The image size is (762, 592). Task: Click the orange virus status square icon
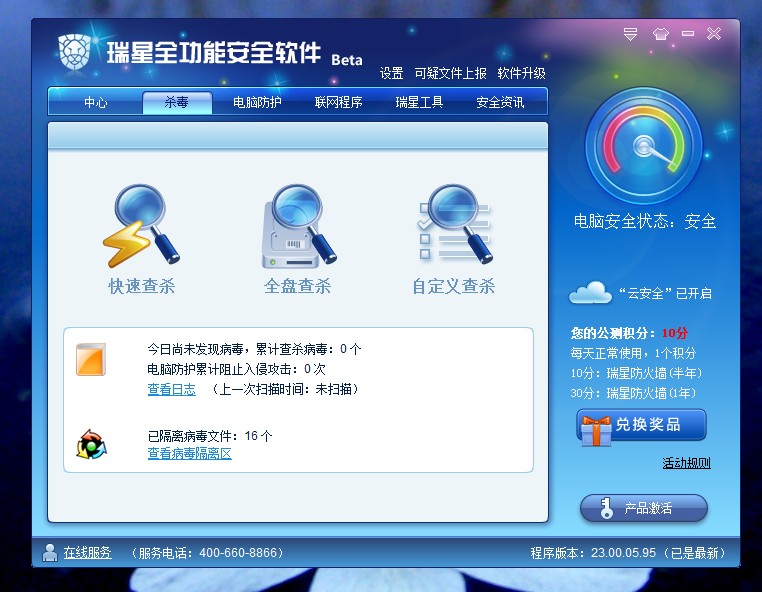pos(91,360)
